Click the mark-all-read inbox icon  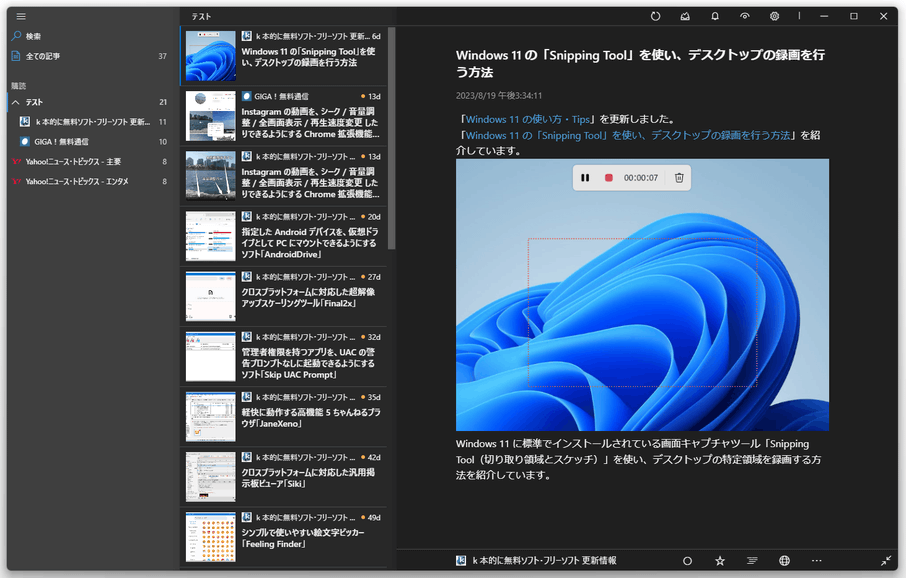click(x=685, y=16)
